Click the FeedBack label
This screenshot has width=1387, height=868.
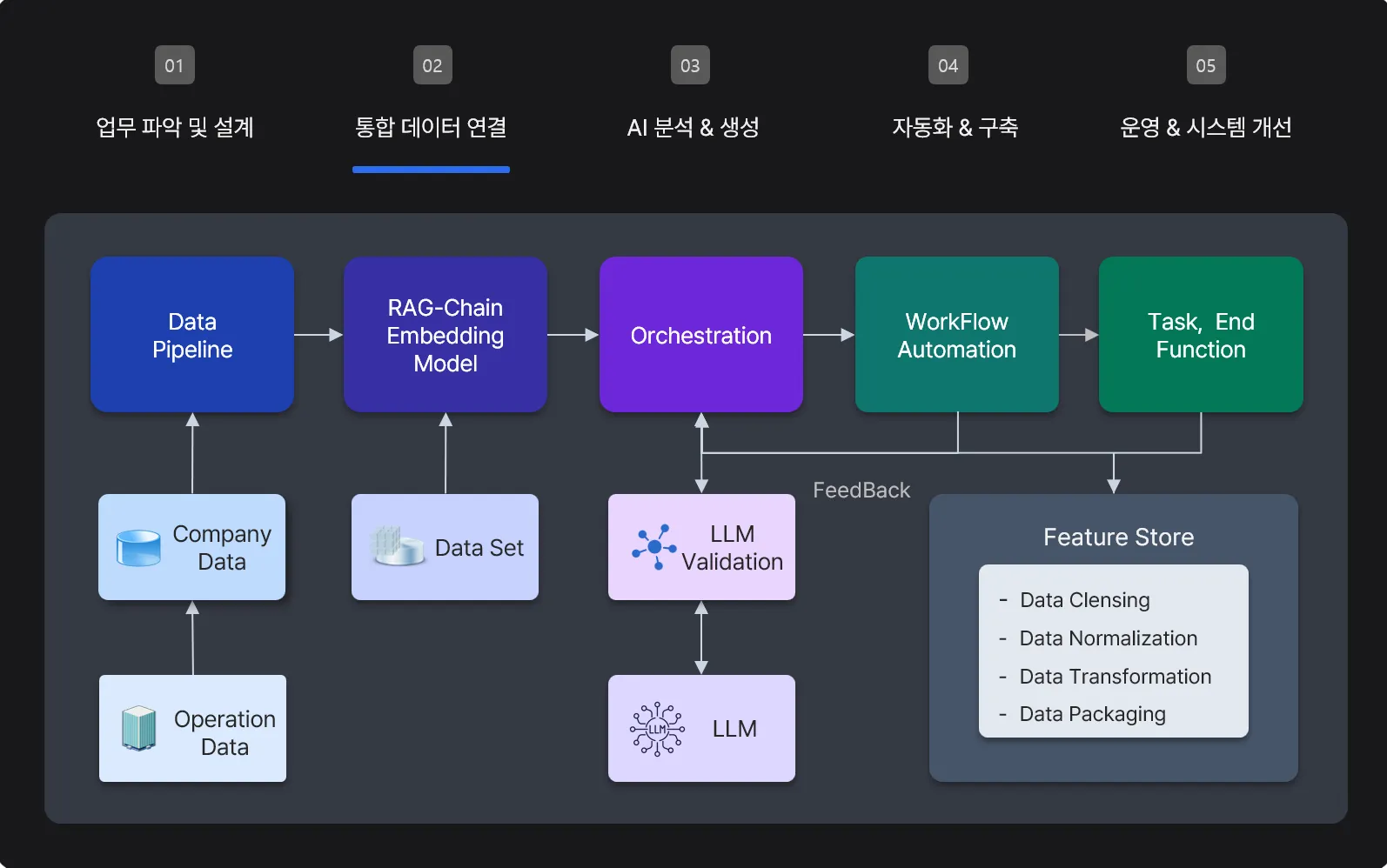point(861,491)
